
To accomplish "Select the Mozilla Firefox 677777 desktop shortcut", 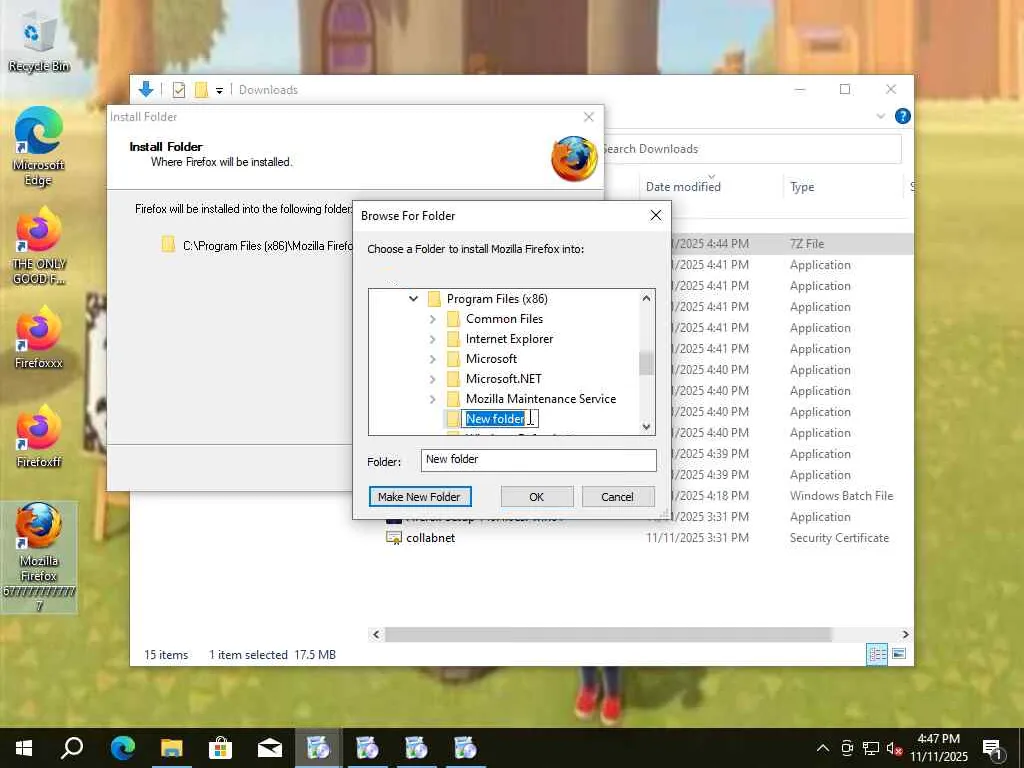I will click(x=39, y=557).
